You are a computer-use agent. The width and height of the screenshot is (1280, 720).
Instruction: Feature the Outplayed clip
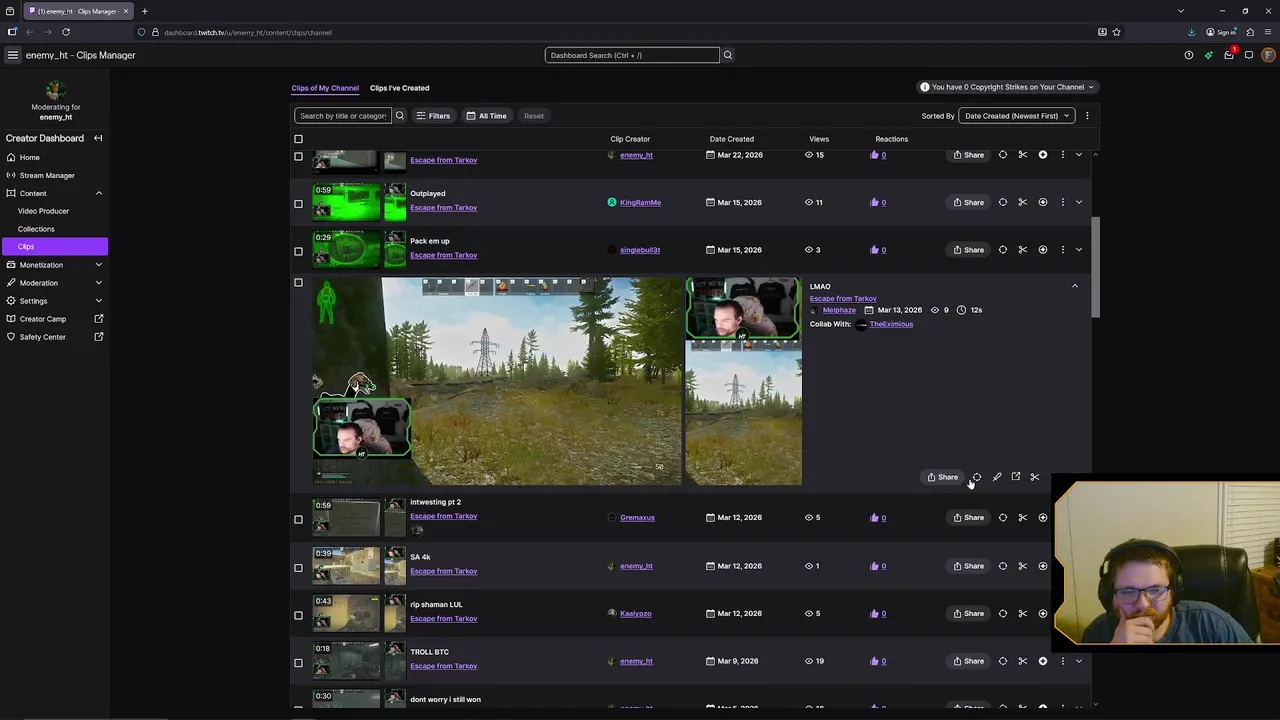point(1043,202)
